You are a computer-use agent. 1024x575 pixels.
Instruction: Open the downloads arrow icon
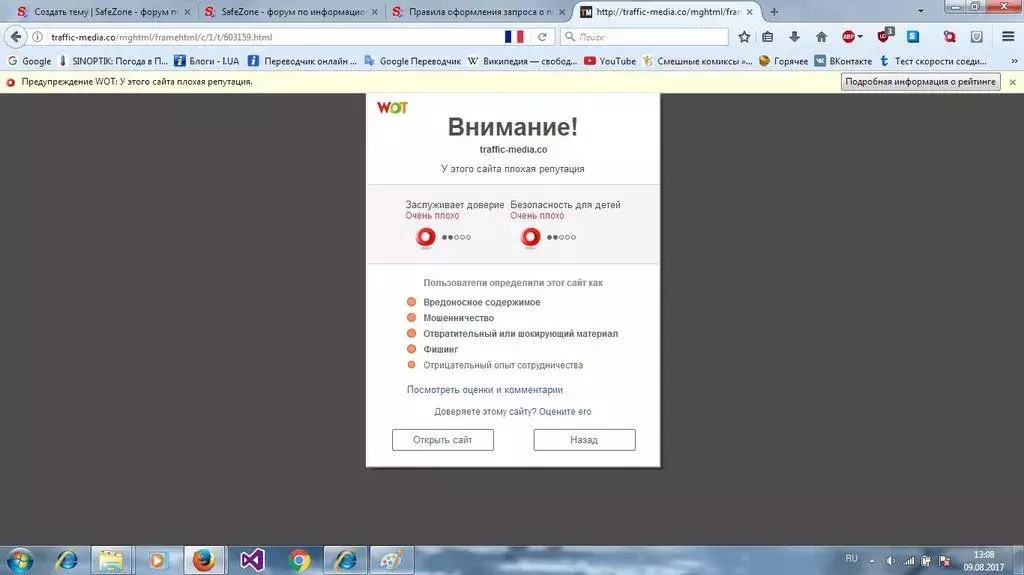tap(794, 37)
